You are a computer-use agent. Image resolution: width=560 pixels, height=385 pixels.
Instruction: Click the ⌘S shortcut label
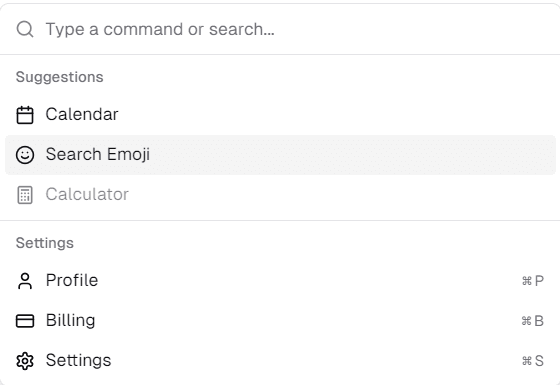(532, 361)
